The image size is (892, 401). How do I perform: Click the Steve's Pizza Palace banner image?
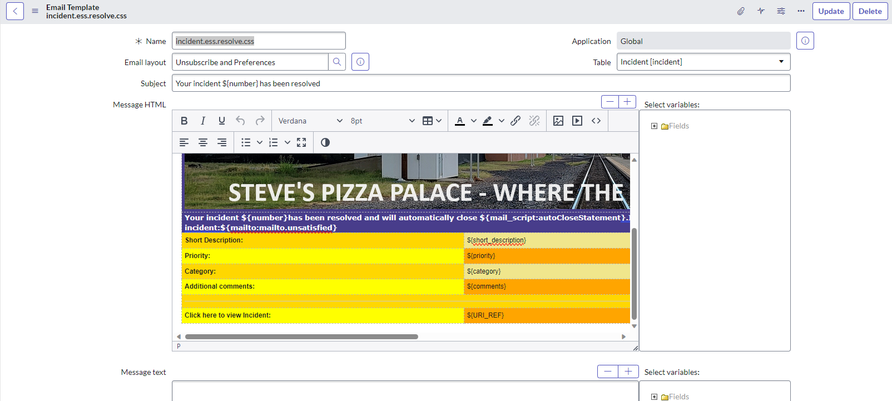click(406, 181)
